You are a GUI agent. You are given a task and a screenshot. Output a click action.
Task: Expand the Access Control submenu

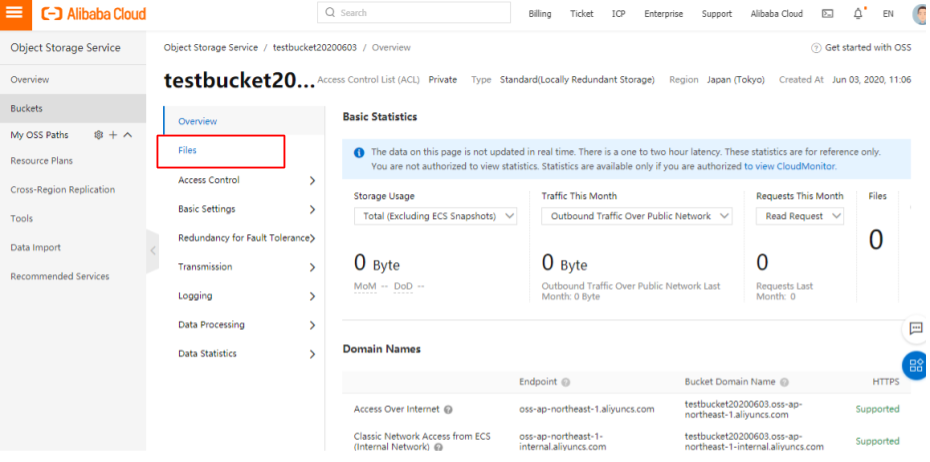coord(312,180)
